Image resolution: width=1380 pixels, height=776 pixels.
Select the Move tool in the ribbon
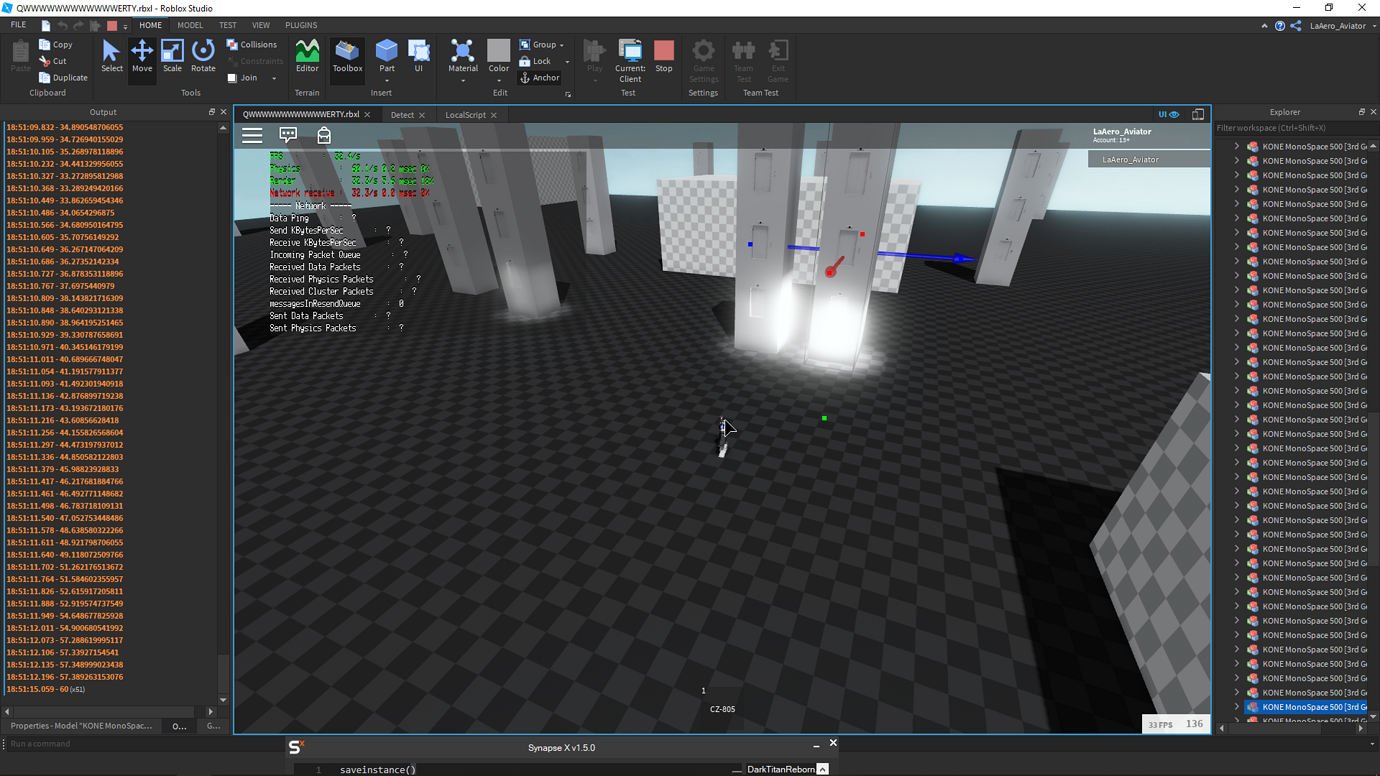pos(142,56)
